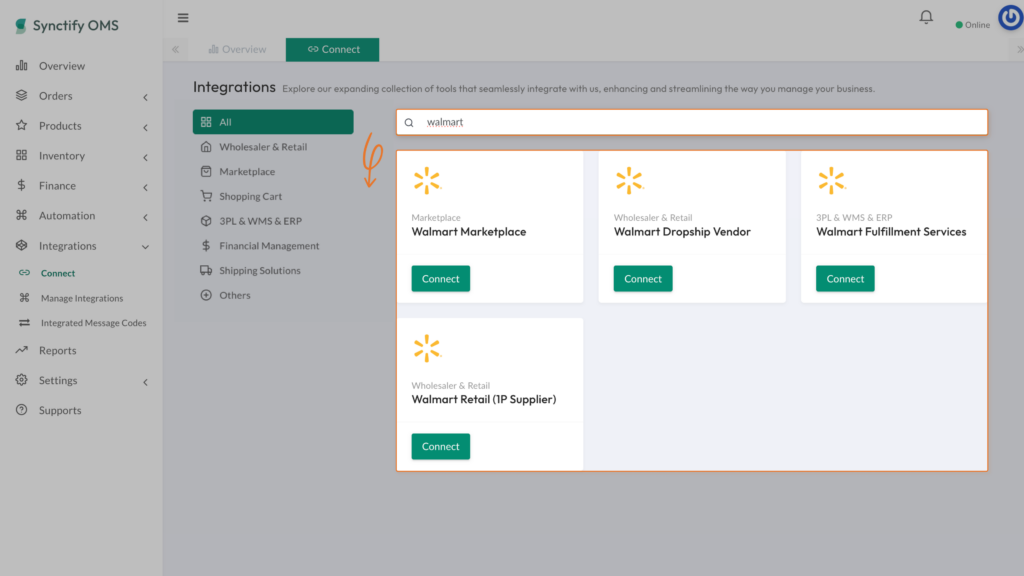1024x576 pixels.
Task: Click the integrations search field
Action: click(x=692, y=123)
